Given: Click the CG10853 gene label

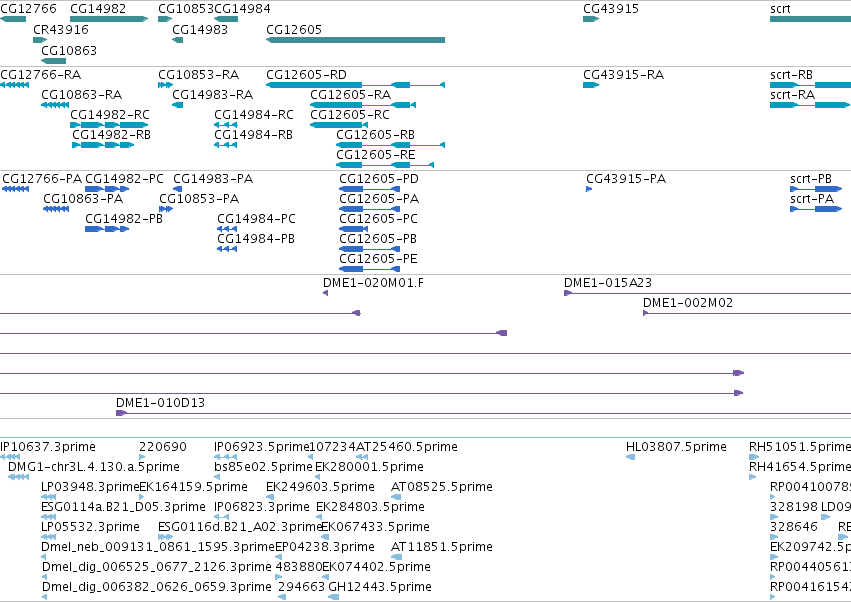Looking at the screenshot, I should [x=186, y=9].
